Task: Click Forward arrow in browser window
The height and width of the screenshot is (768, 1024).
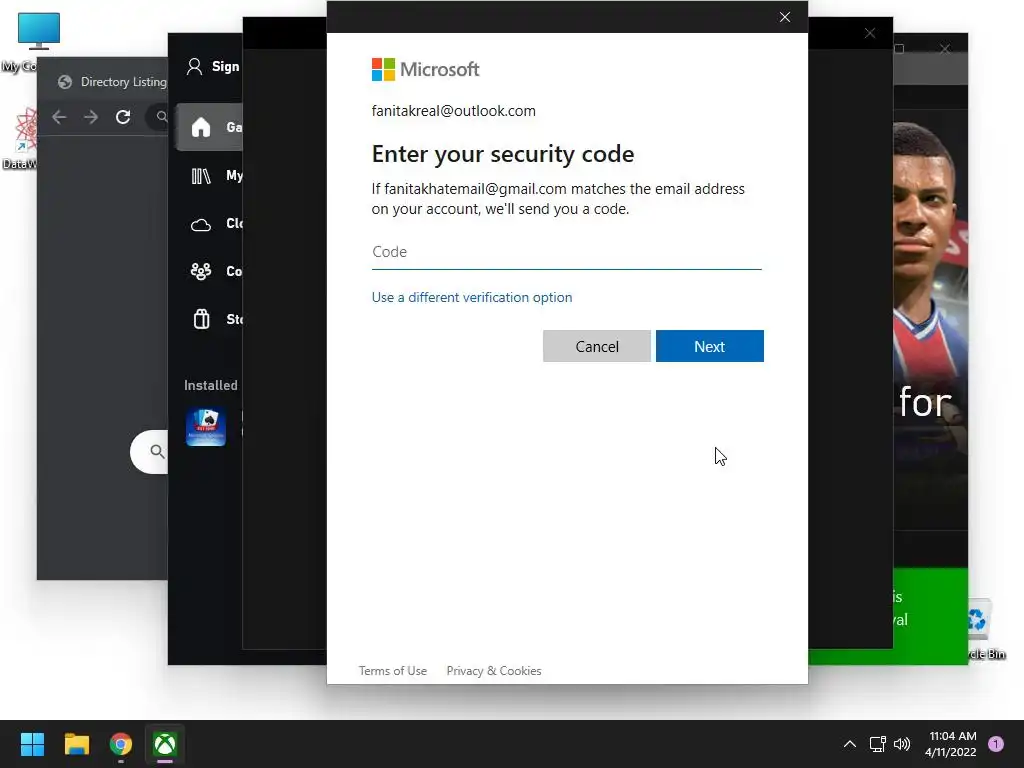Action: 91,117
